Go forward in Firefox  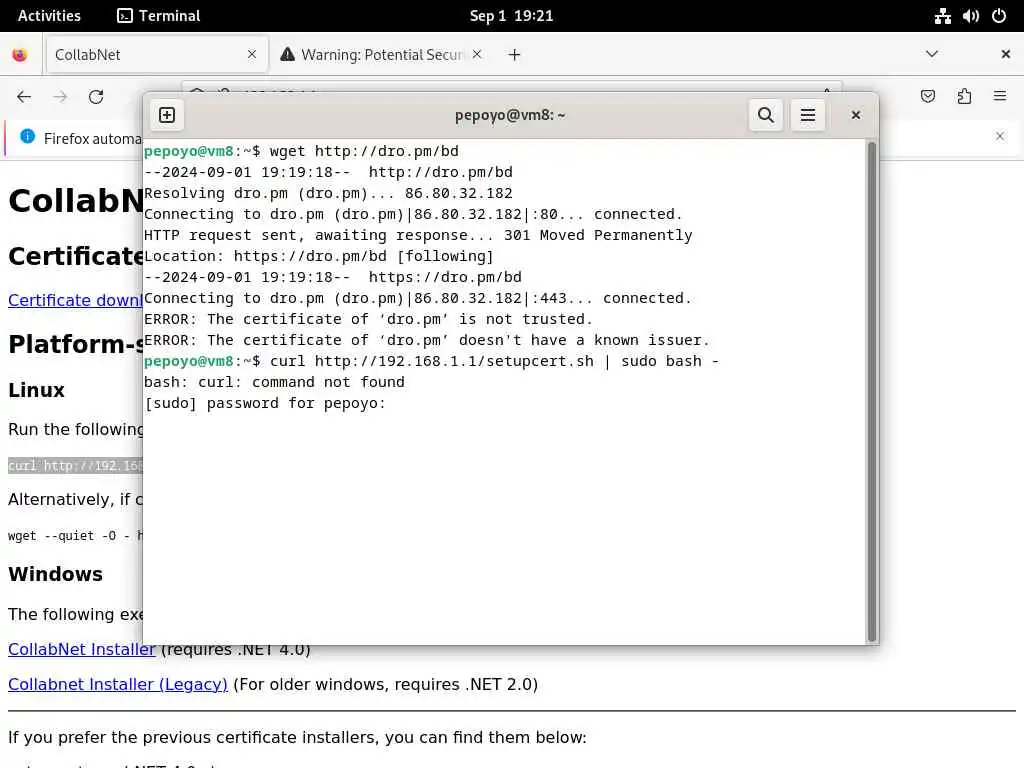click(x=60, y=97)
